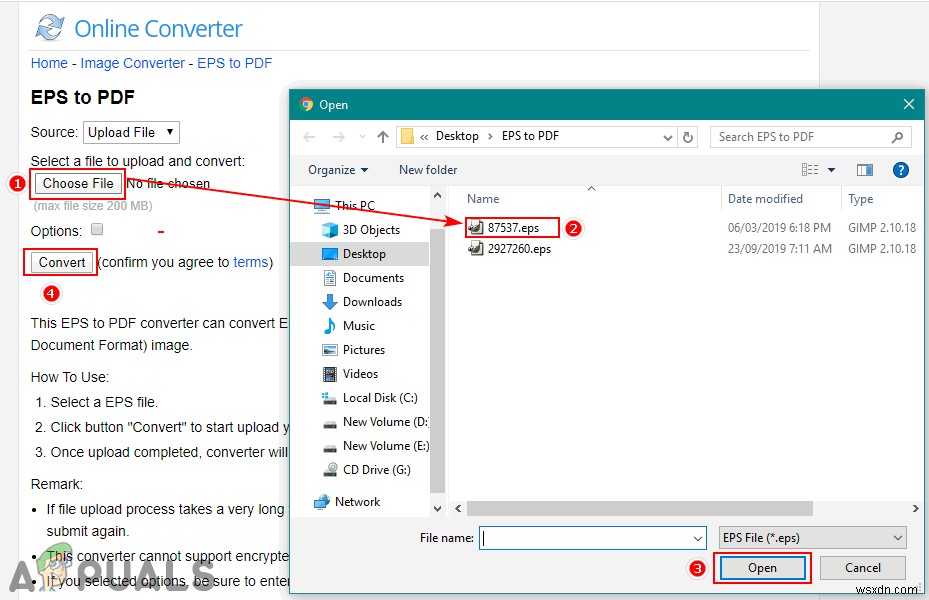Select the 87537.eps file
Image resolution: width=929 pixels, height=600 pixels.
click(511, 227)
